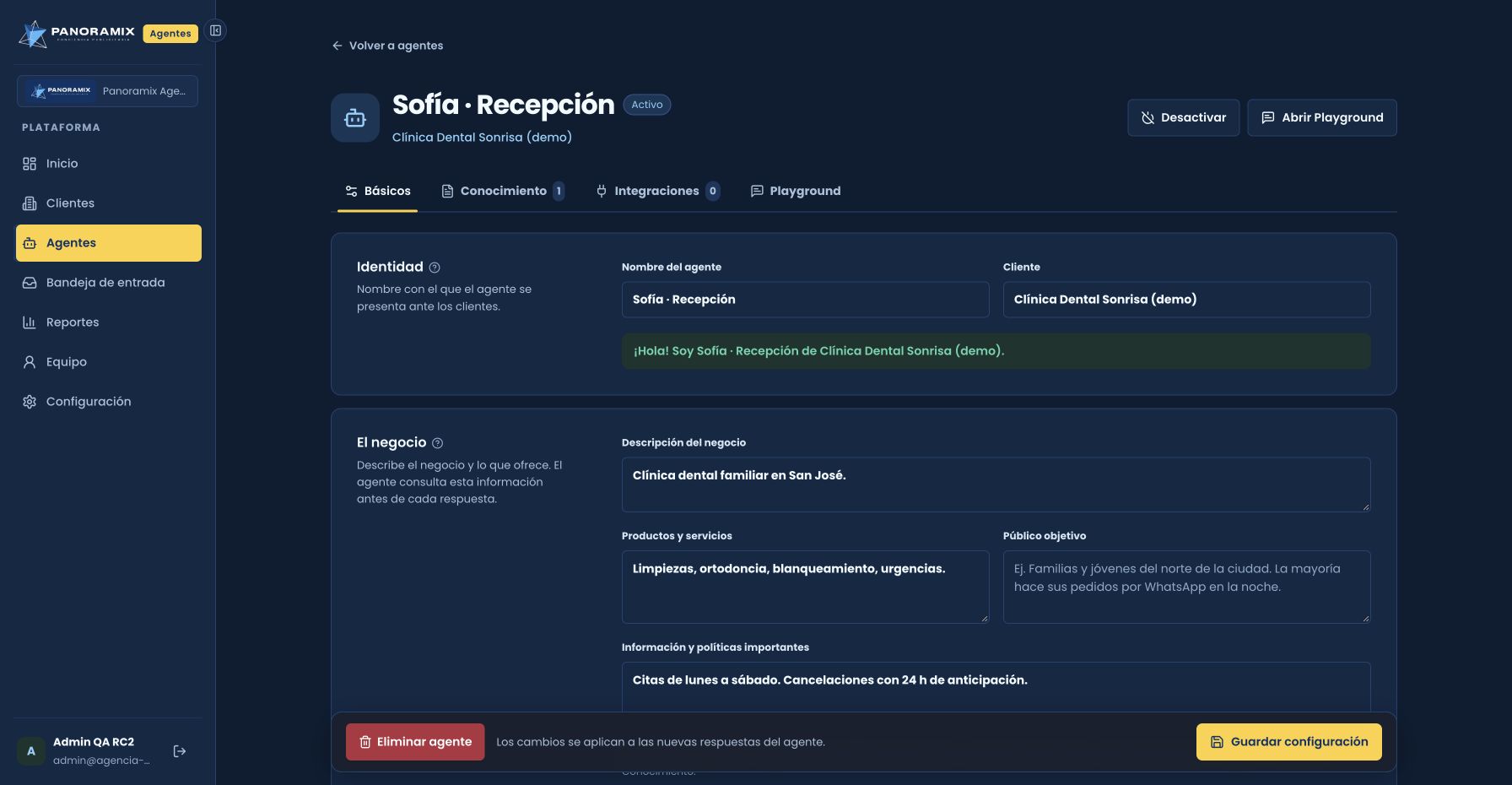Click the Clínica Dental Sonrisa (demo) subtitle link
The height and width of the screenshot is (785, 1512).
482,137
